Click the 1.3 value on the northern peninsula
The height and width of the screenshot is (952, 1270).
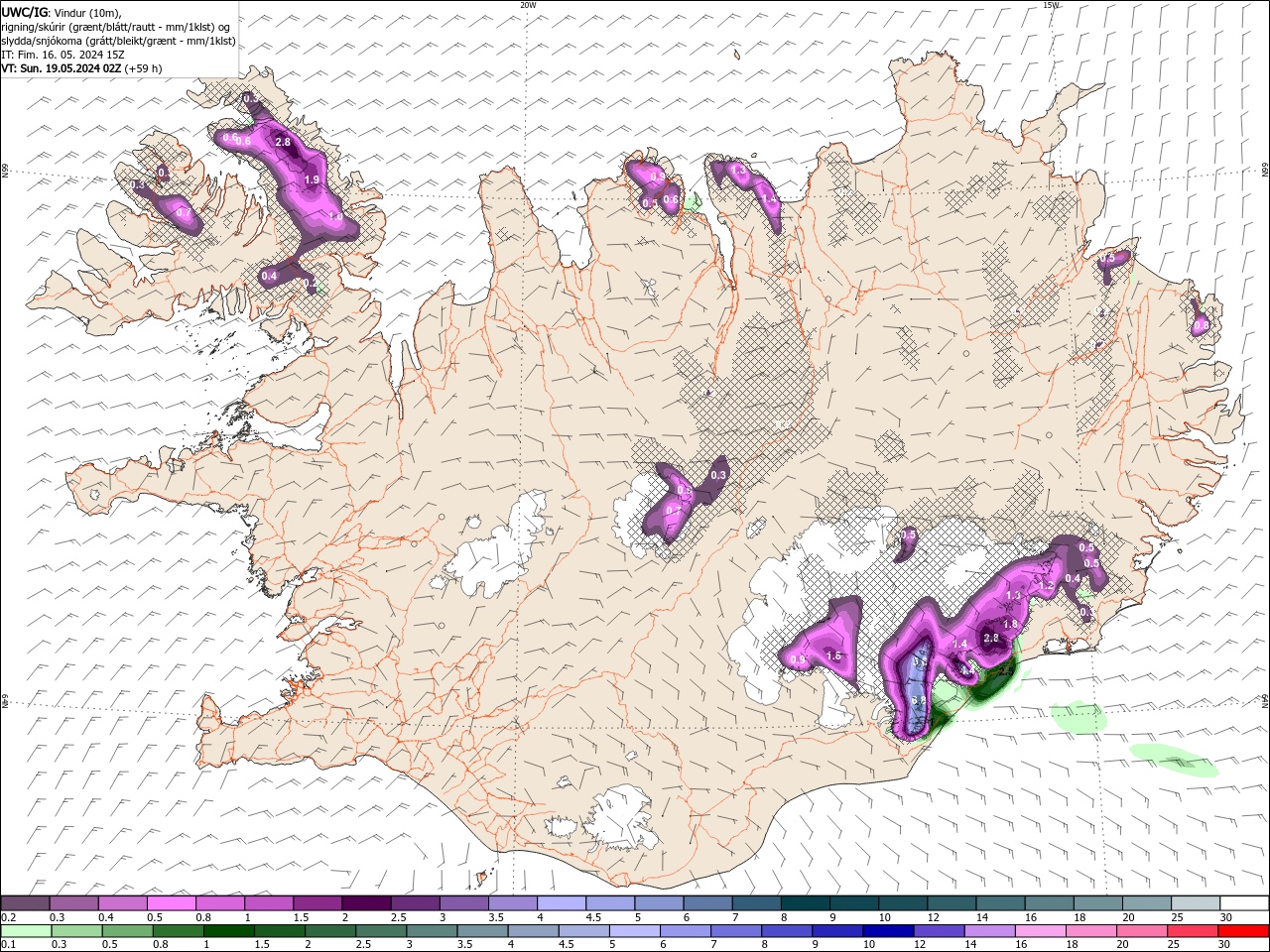738,172
